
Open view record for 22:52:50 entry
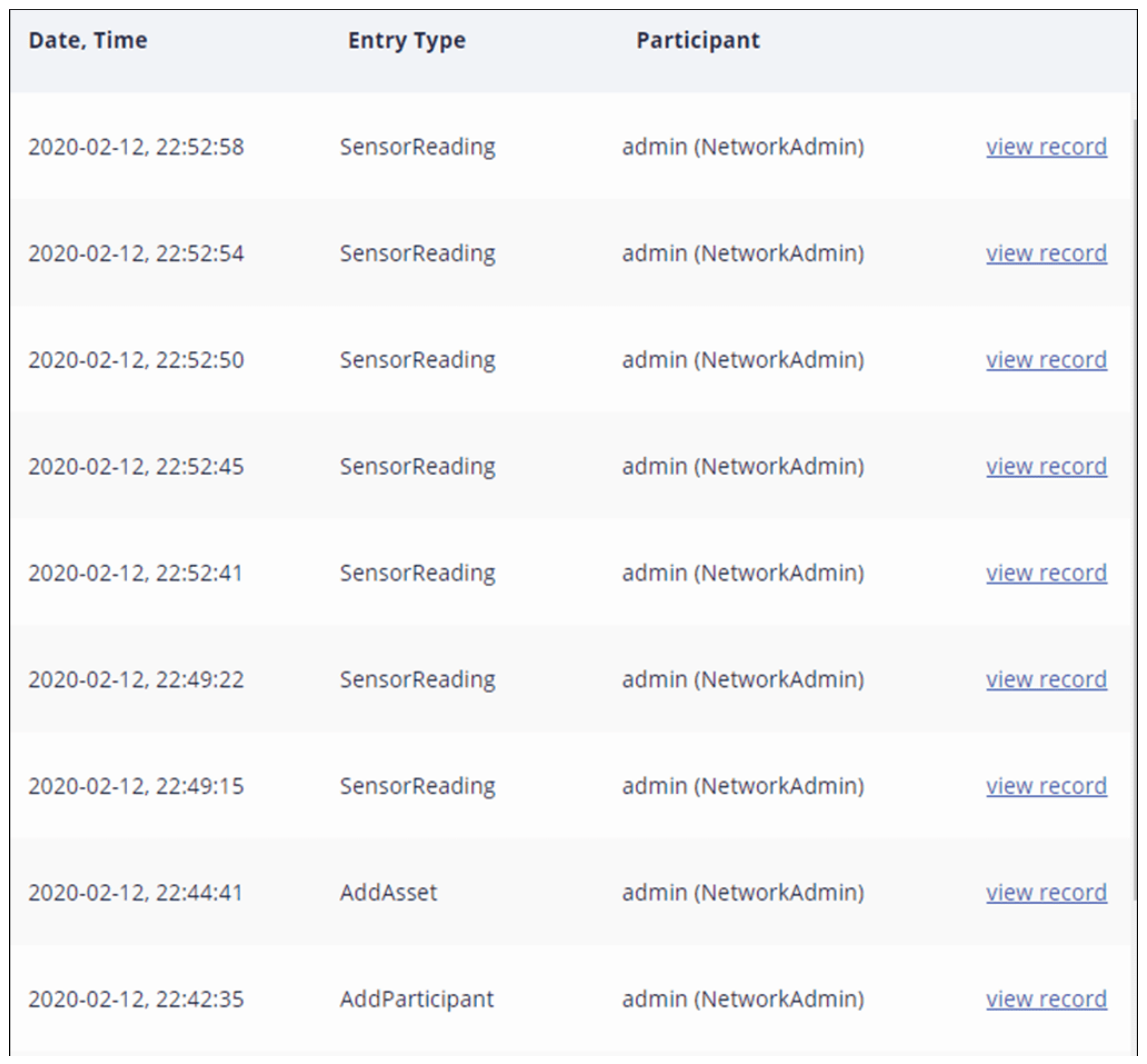coord(1046,360)
